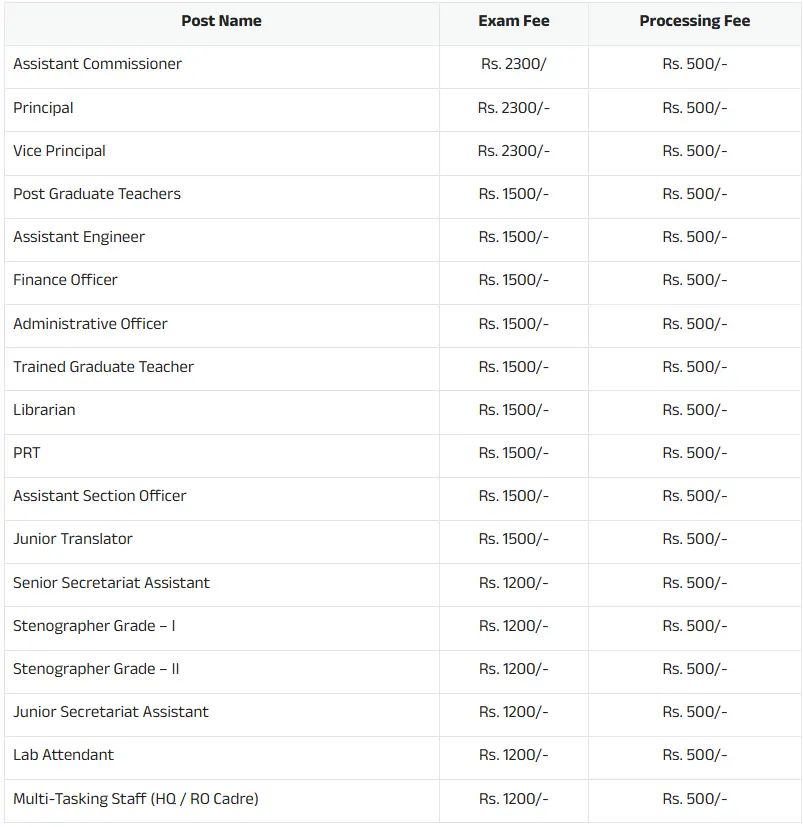The width and height of the screenshot is (803, 827).
Task: Click Post Graduate Teachers text
Action: tap(97, 194)
